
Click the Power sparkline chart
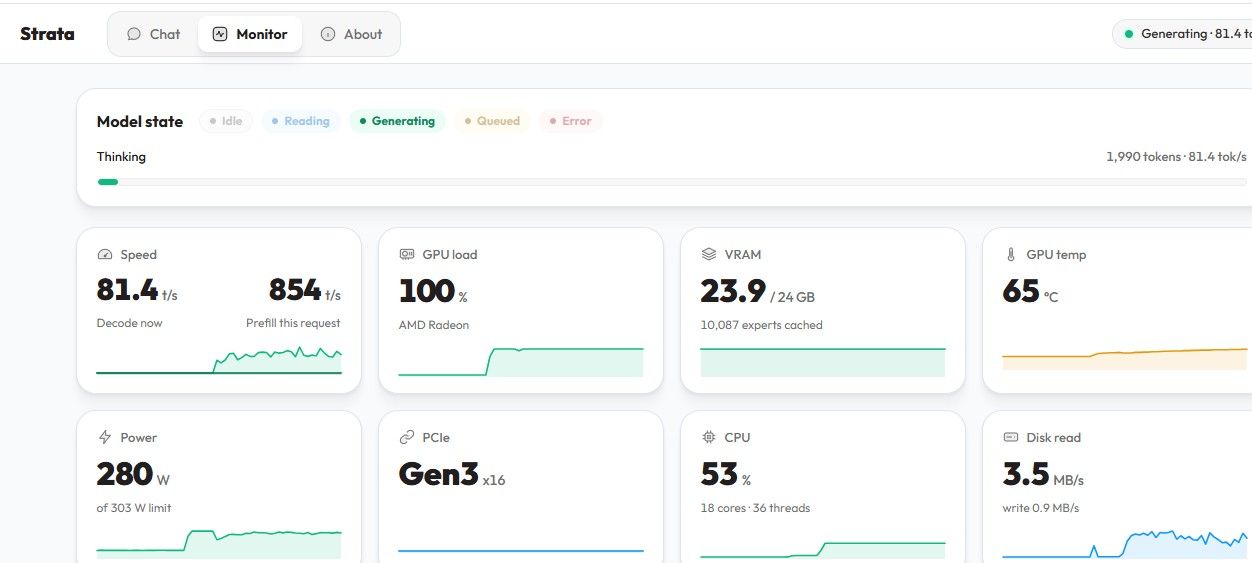[219, 544]
